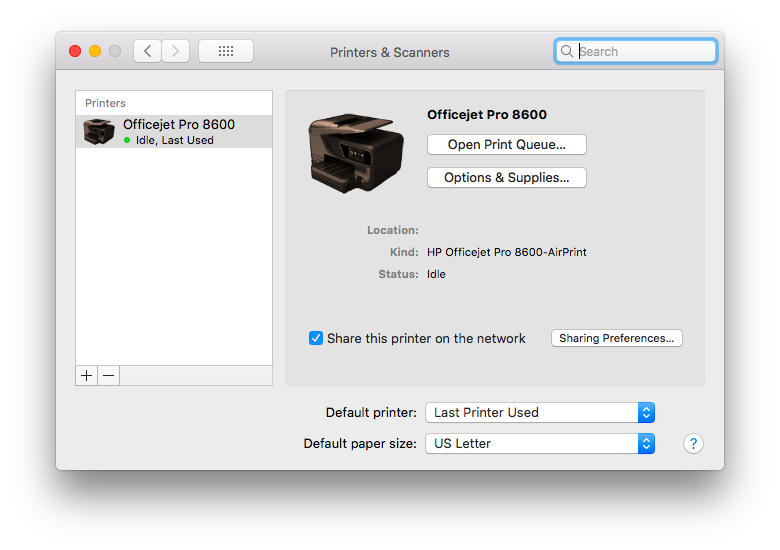Open Sharing Preferences

(616, 338)
